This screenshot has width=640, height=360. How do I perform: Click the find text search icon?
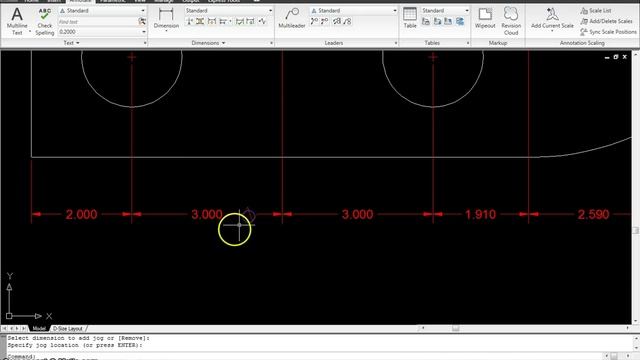(142, 22)
